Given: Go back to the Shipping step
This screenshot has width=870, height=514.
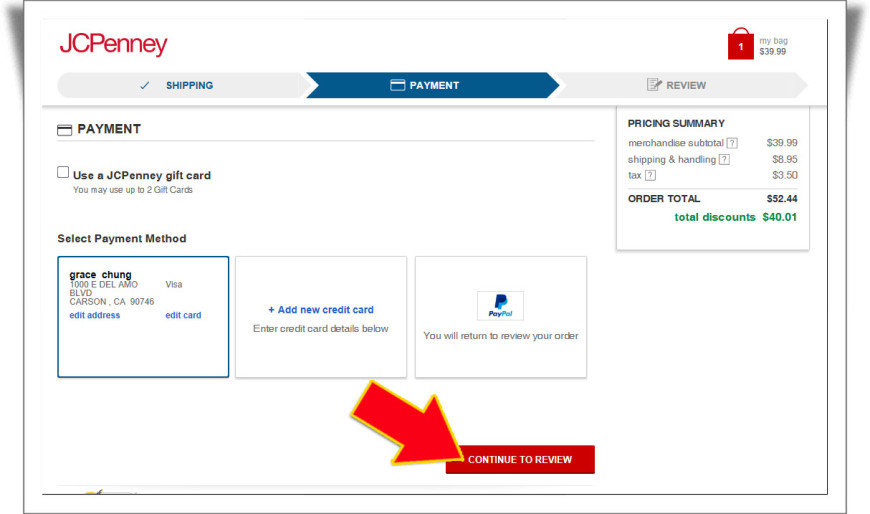Looking at the screenshot, I should [x=183, y=85].
